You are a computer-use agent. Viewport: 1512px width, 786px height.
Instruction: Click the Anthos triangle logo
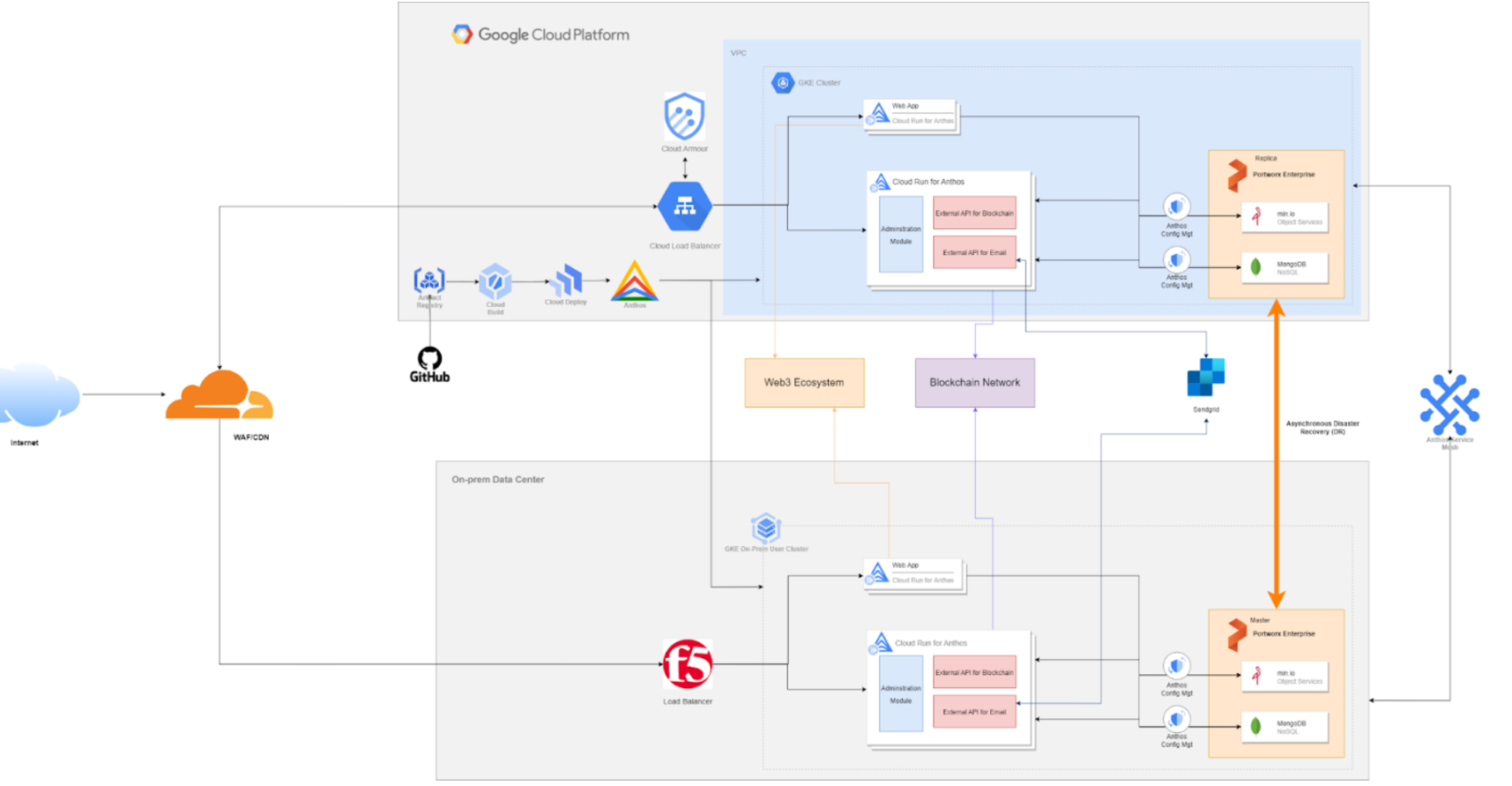point(635,281)
